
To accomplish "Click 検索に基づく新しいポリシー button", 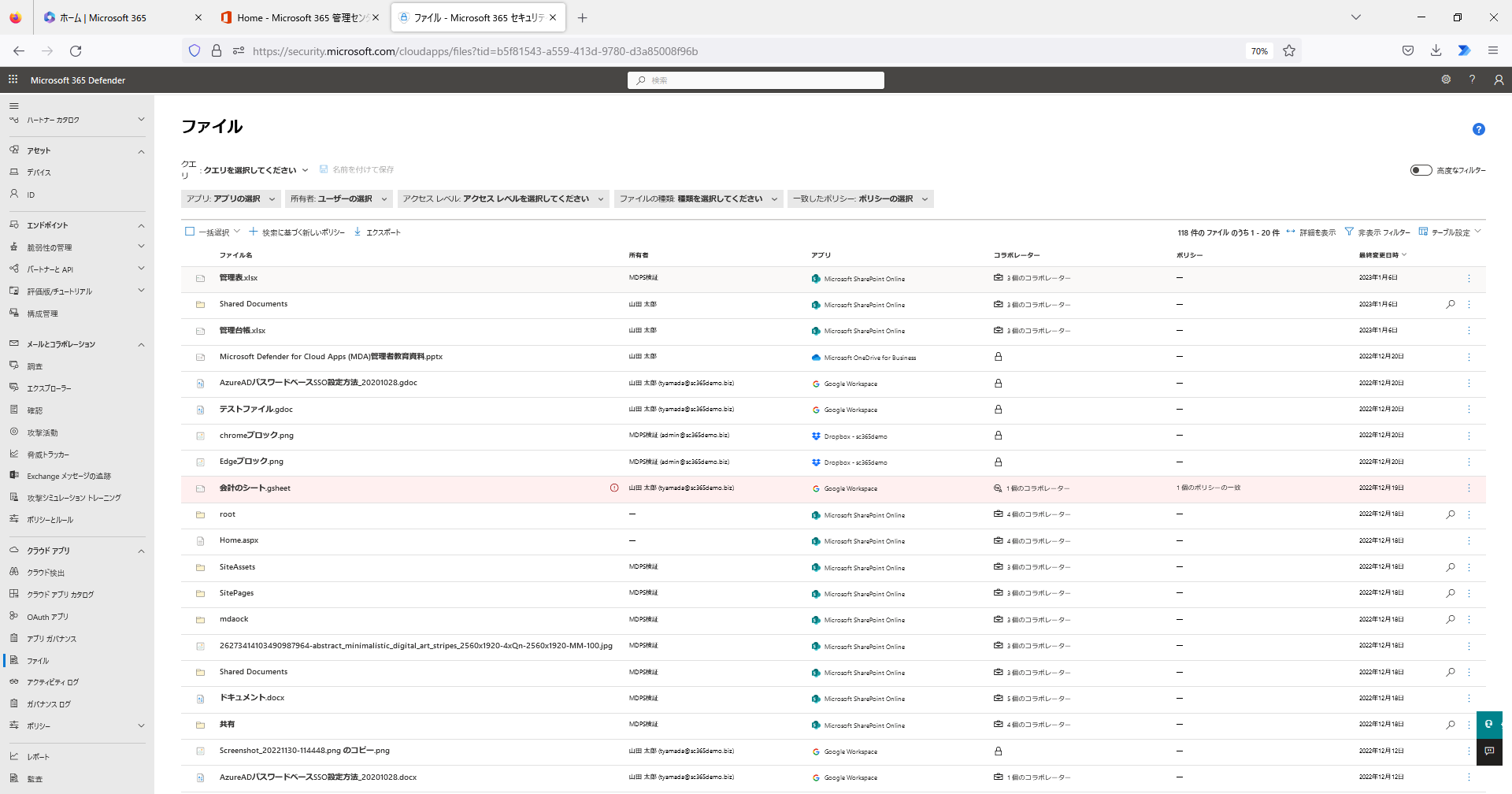I will (x=297, y=232).
